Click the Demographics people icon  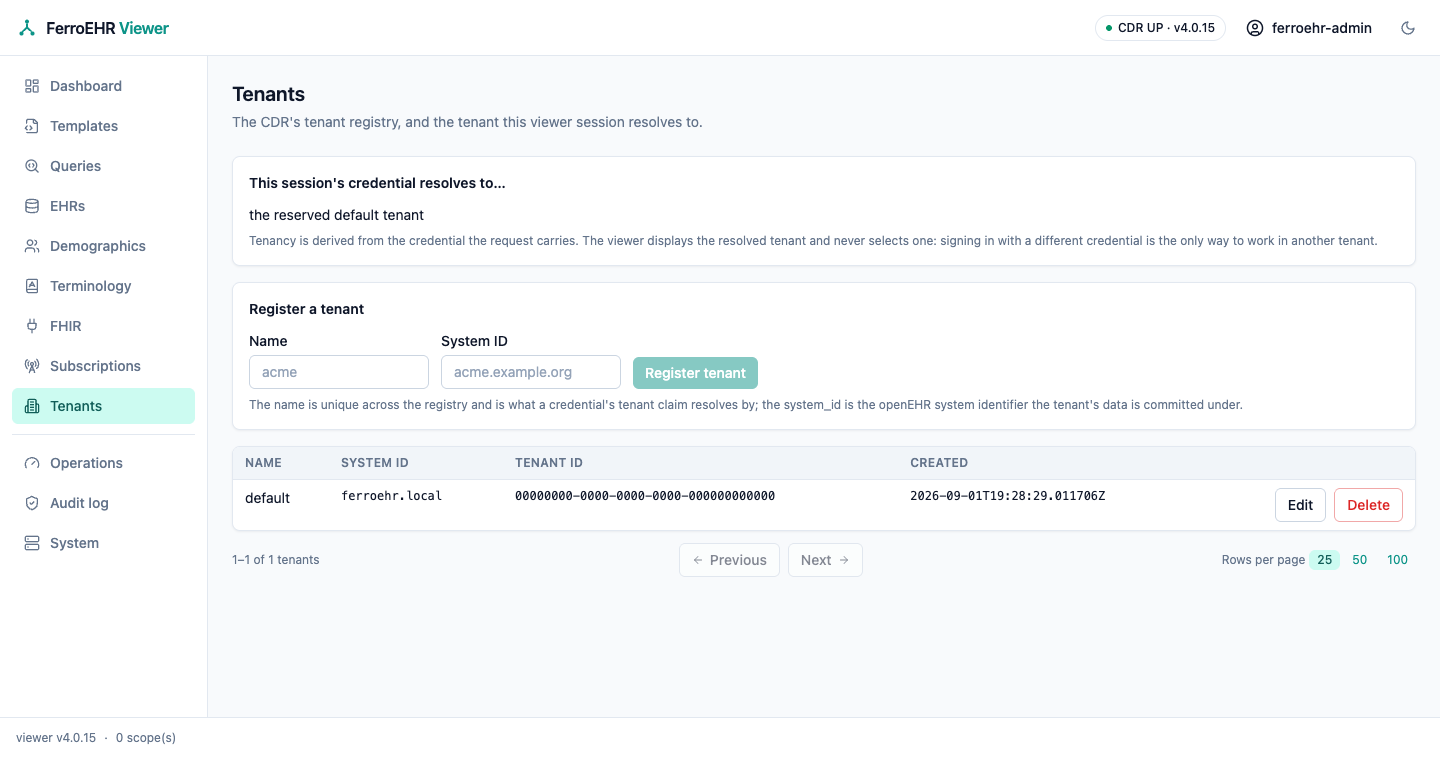coord(32,246)
